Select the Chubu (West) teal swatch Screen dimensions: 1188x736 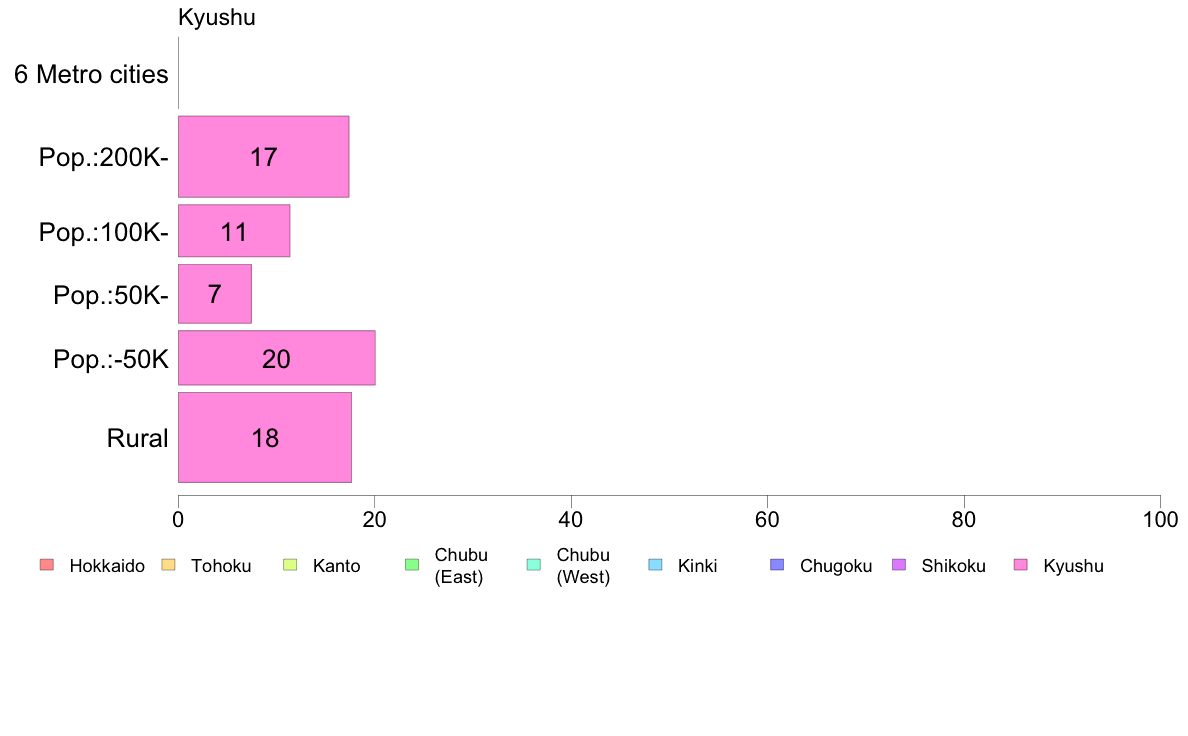coord(533,565)
